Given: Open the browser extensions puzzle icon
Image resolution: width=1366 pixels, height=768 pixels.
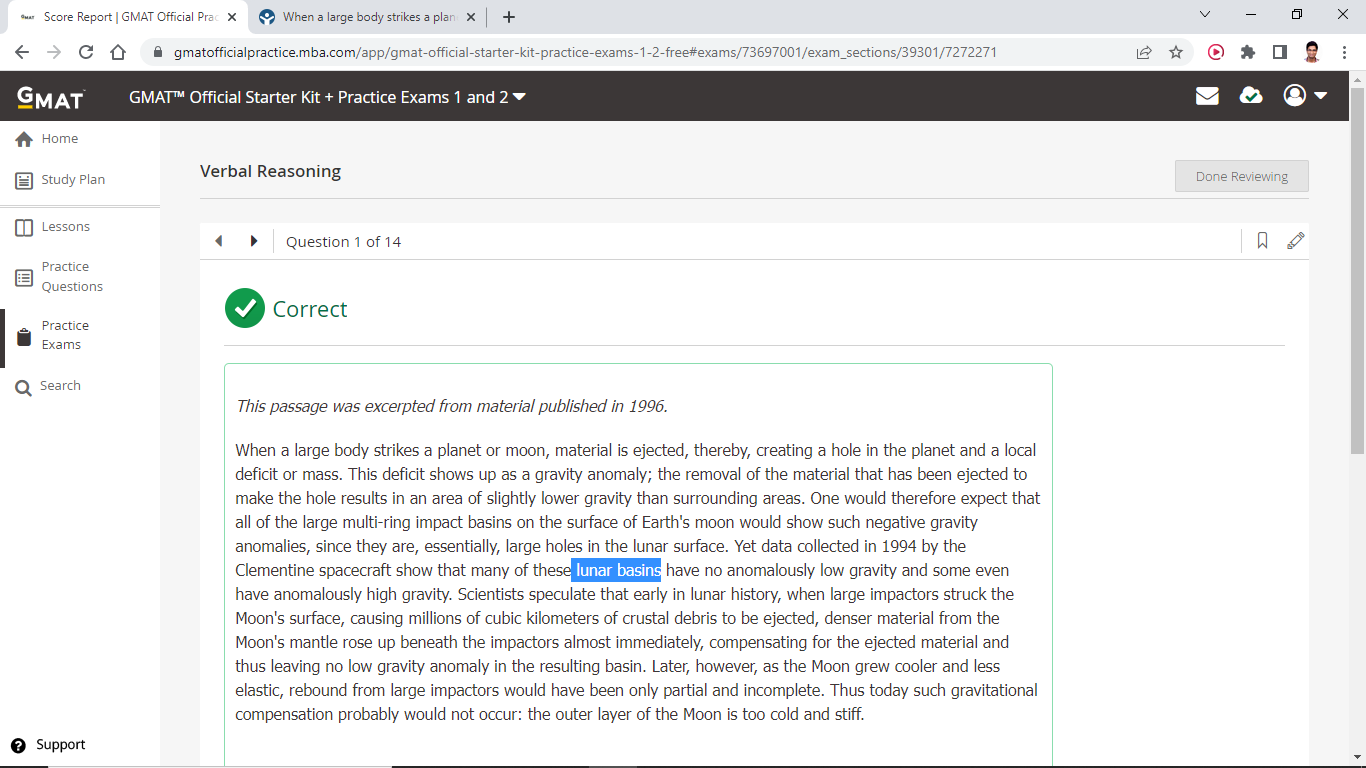Looking at the screenshot, I should coord(1247,52).
